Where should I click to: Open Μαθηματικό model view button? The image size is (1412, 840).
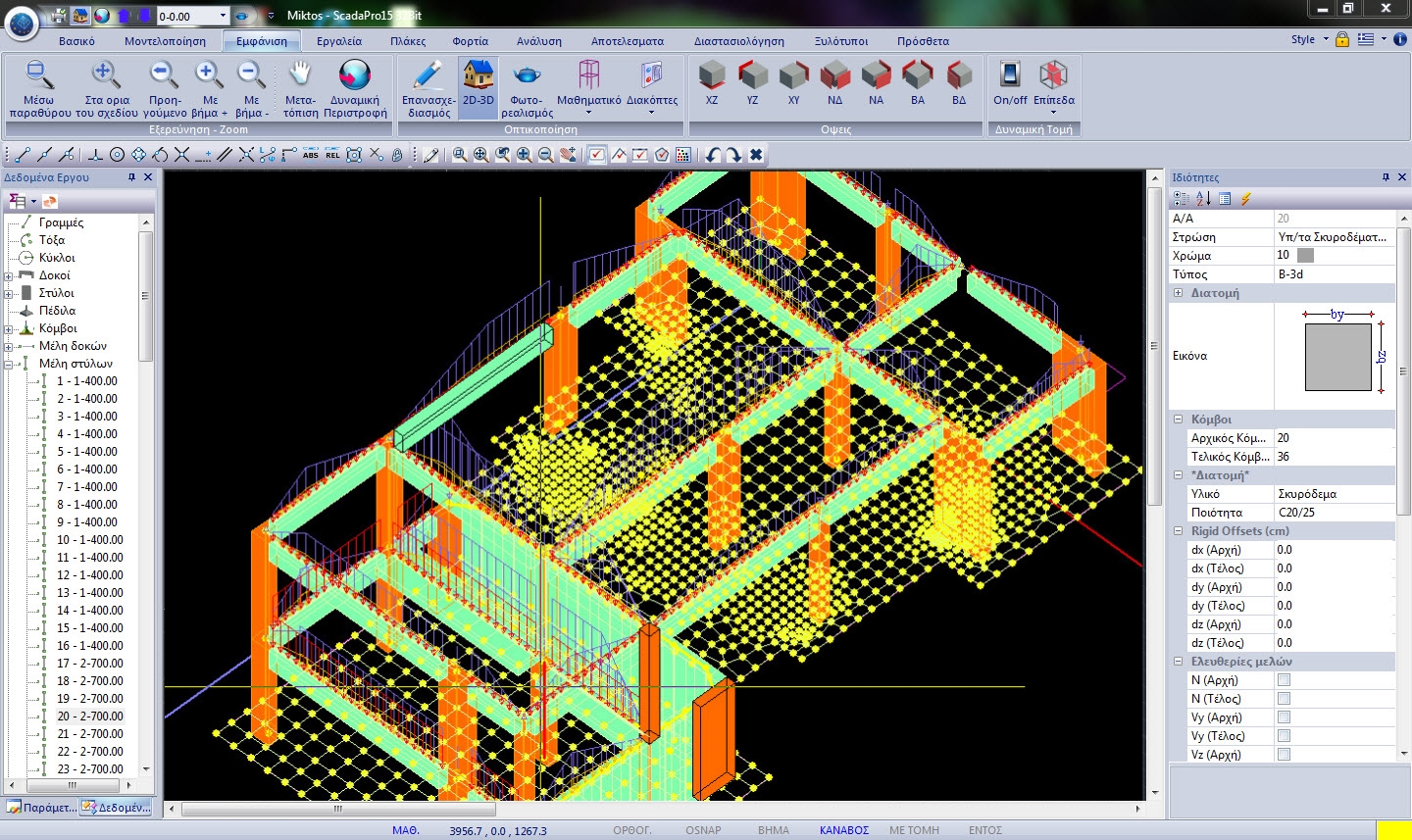point(589,86)
